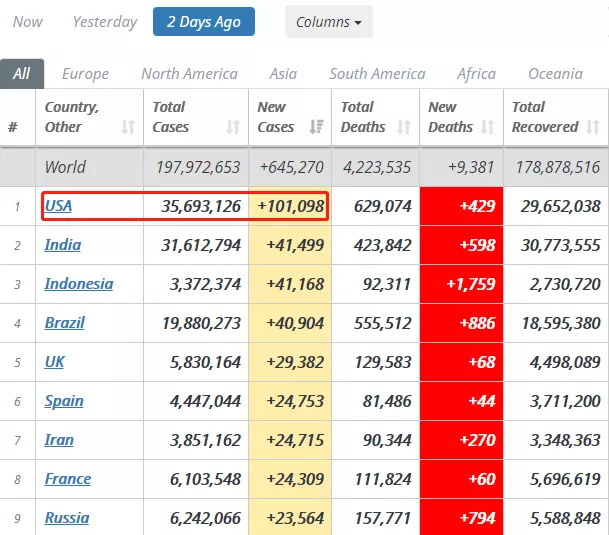Switch to Yesterday data view
This screenshot has width=609, height=535.
click(x=105, y=22)
